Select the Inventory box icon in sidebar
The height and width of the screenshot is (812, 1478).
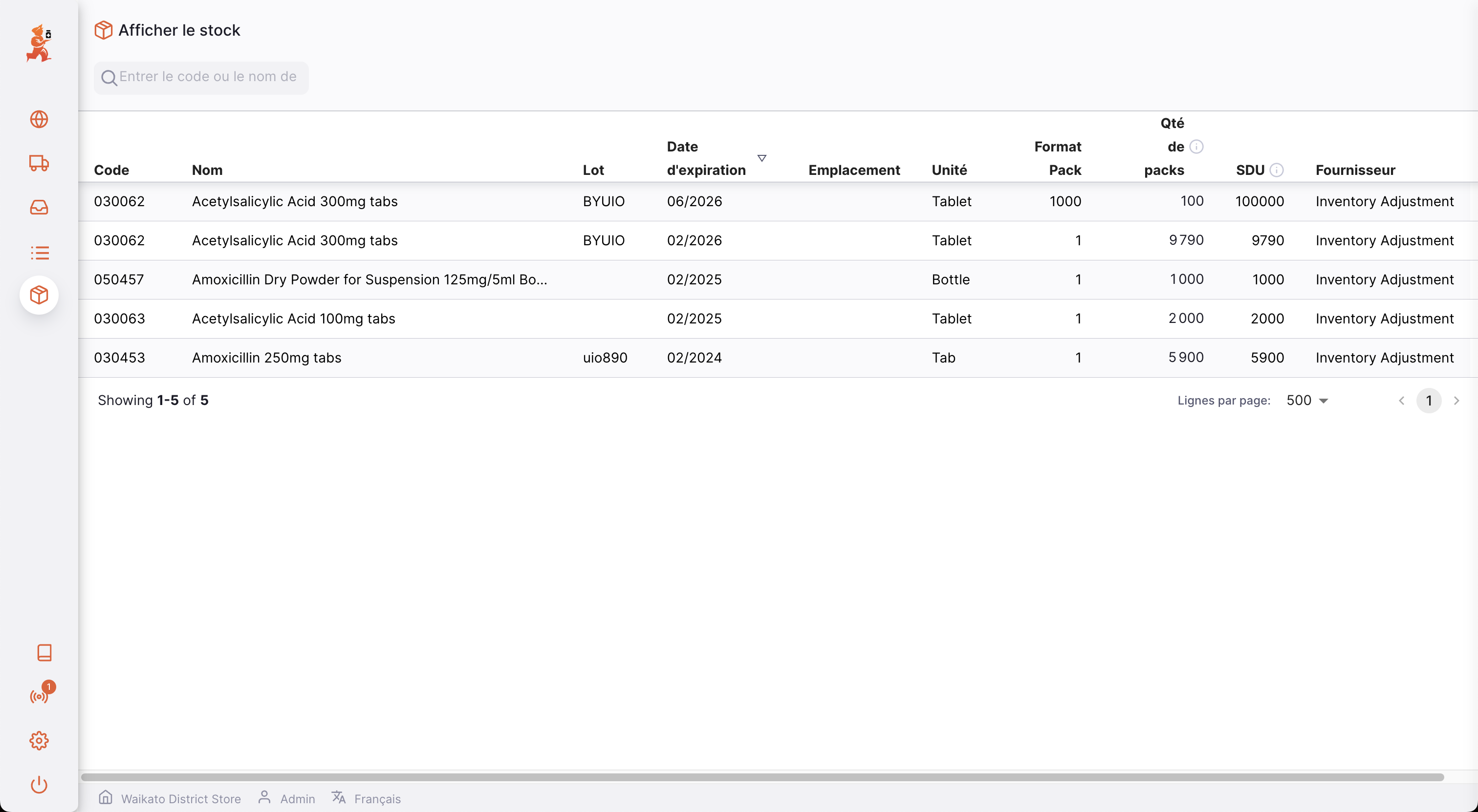click(39, 295)
